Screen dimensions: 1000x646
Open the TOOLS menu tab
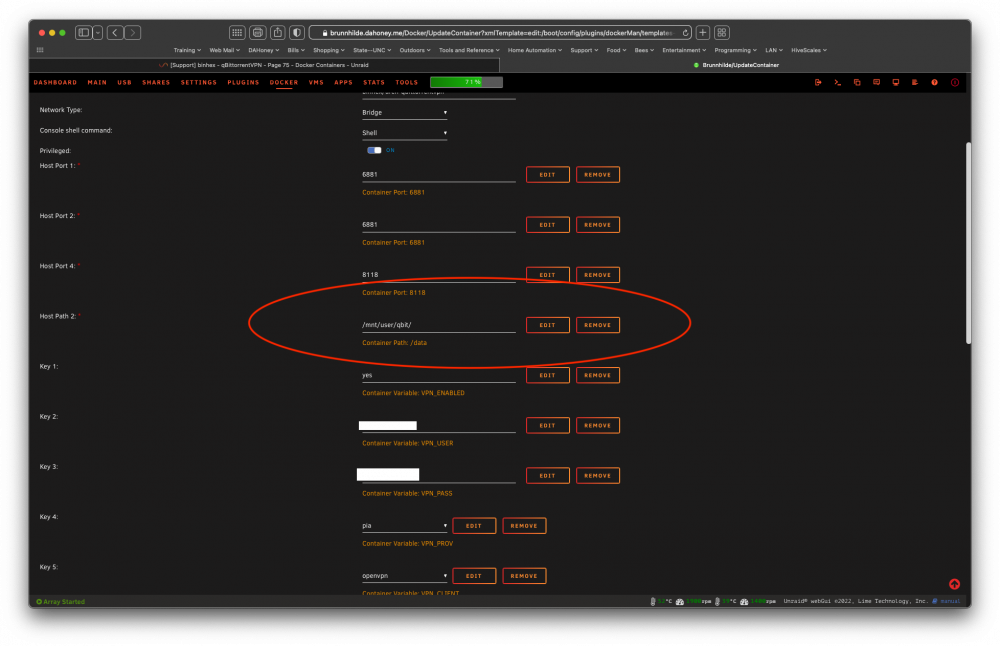tap(406, 82)
